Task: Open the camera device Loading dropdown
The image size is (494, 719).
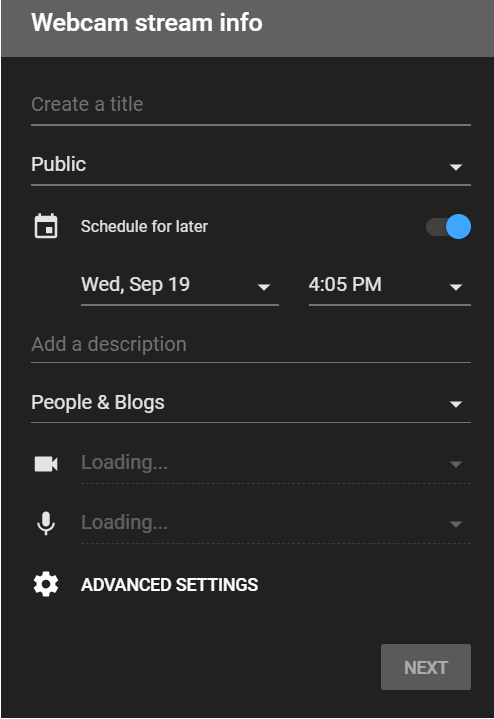Action: [276, 463]
